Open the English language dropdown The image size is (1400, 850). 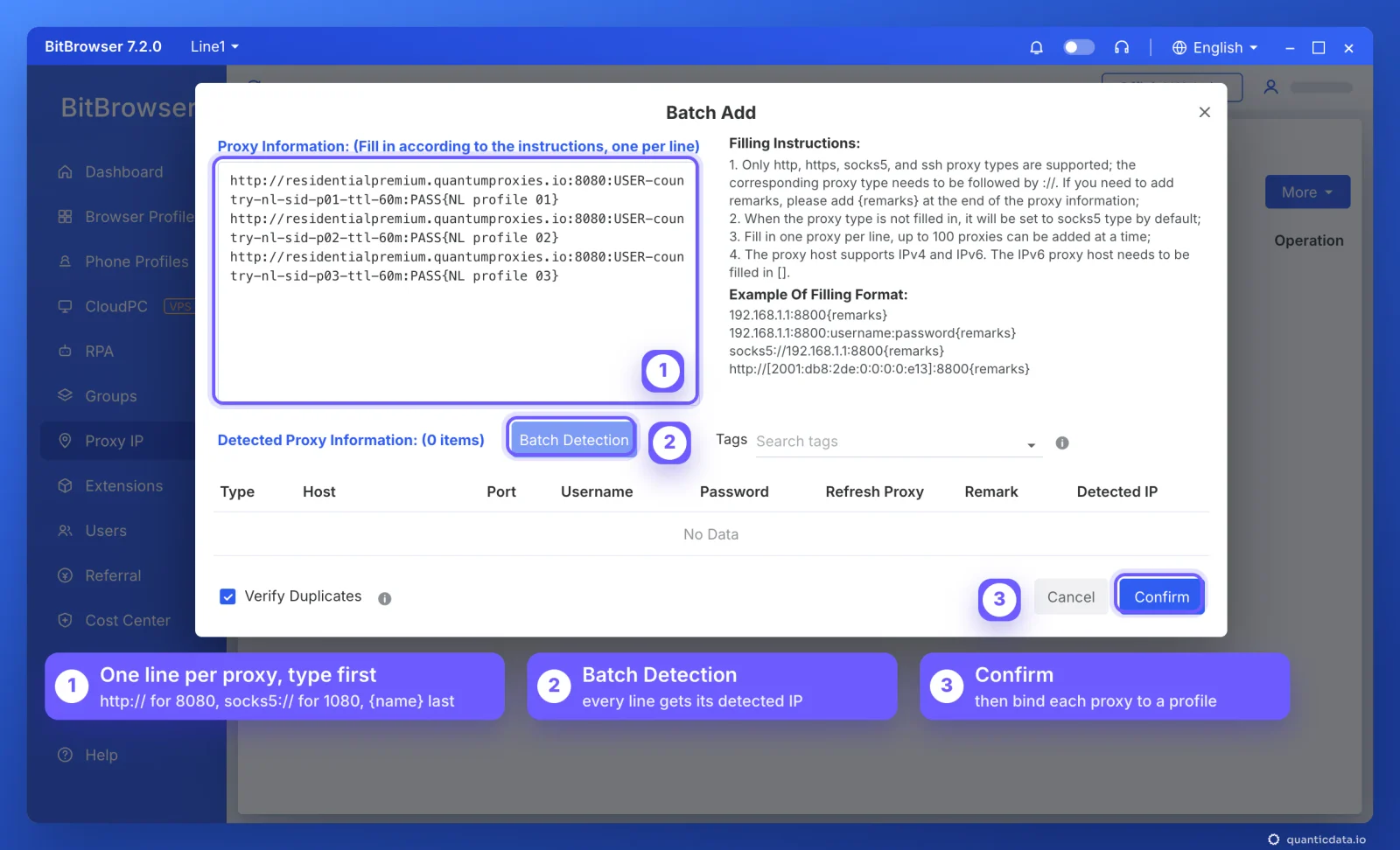(1215, 47)
